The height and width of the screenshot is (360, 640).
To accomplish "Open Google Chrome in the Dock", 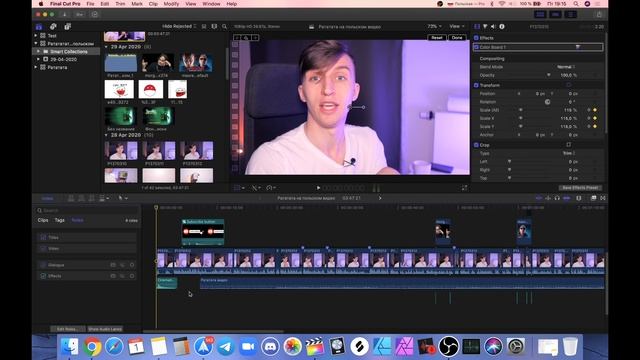I will (92, 347).
